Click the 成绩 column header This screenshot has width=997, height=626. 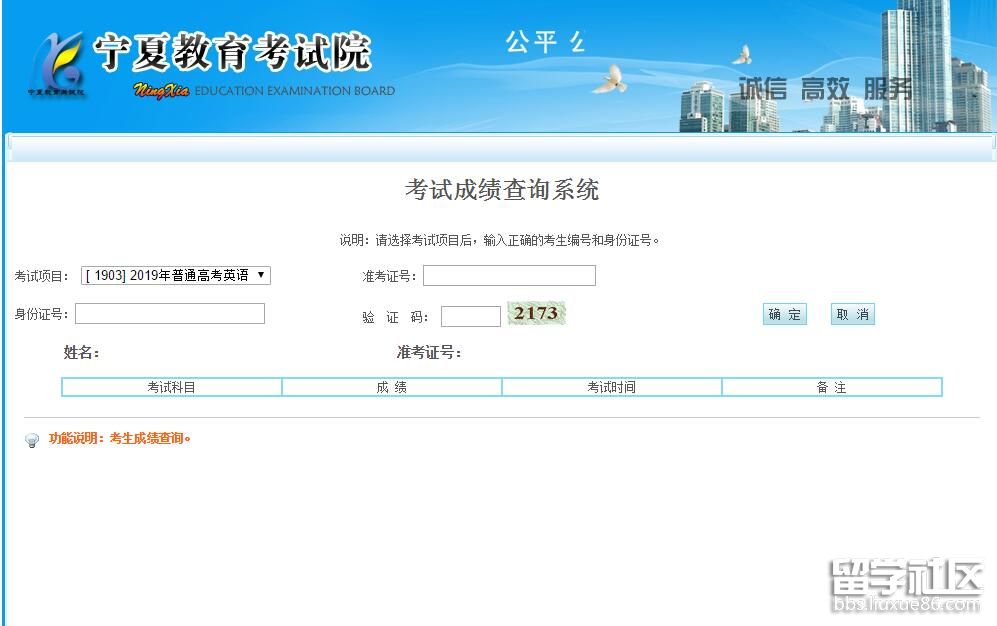tap(392, 387)
